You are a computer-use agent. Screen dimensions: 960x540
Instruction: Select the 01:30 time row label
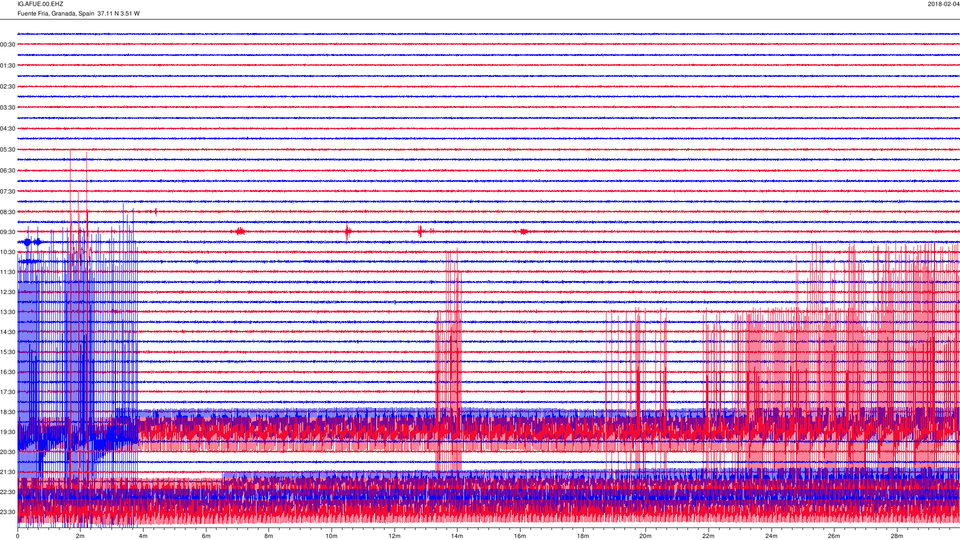(8, 66)
